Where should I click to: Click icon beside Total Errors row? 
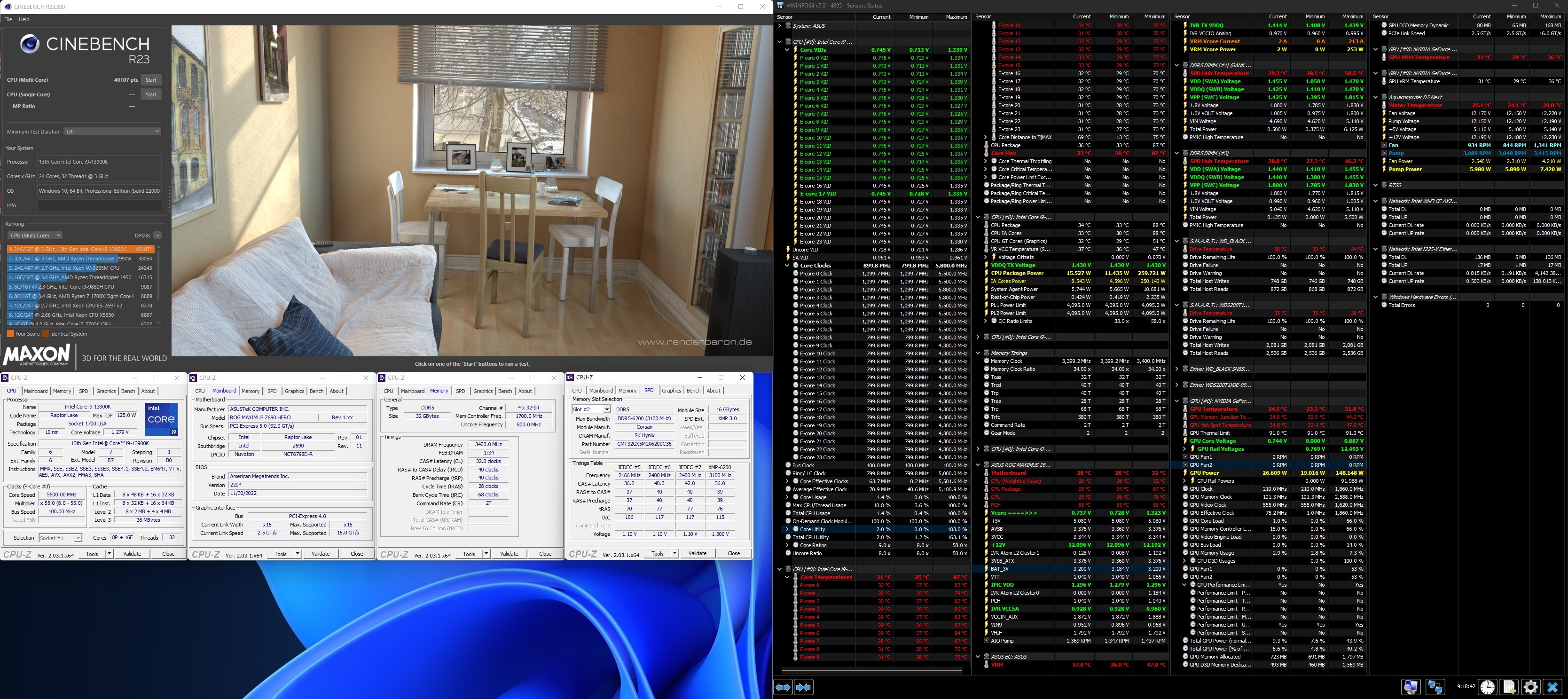[x=1384, y=305]
